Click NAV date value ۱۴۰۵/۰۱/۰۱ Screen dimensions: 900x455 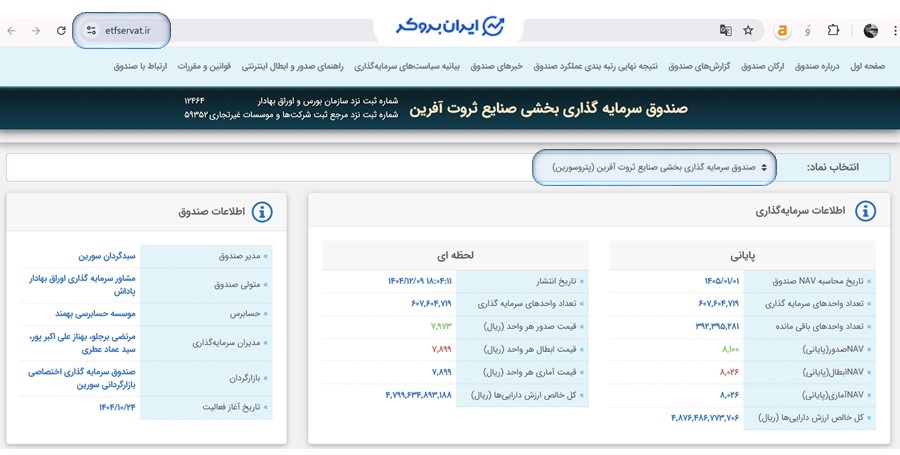721,281
